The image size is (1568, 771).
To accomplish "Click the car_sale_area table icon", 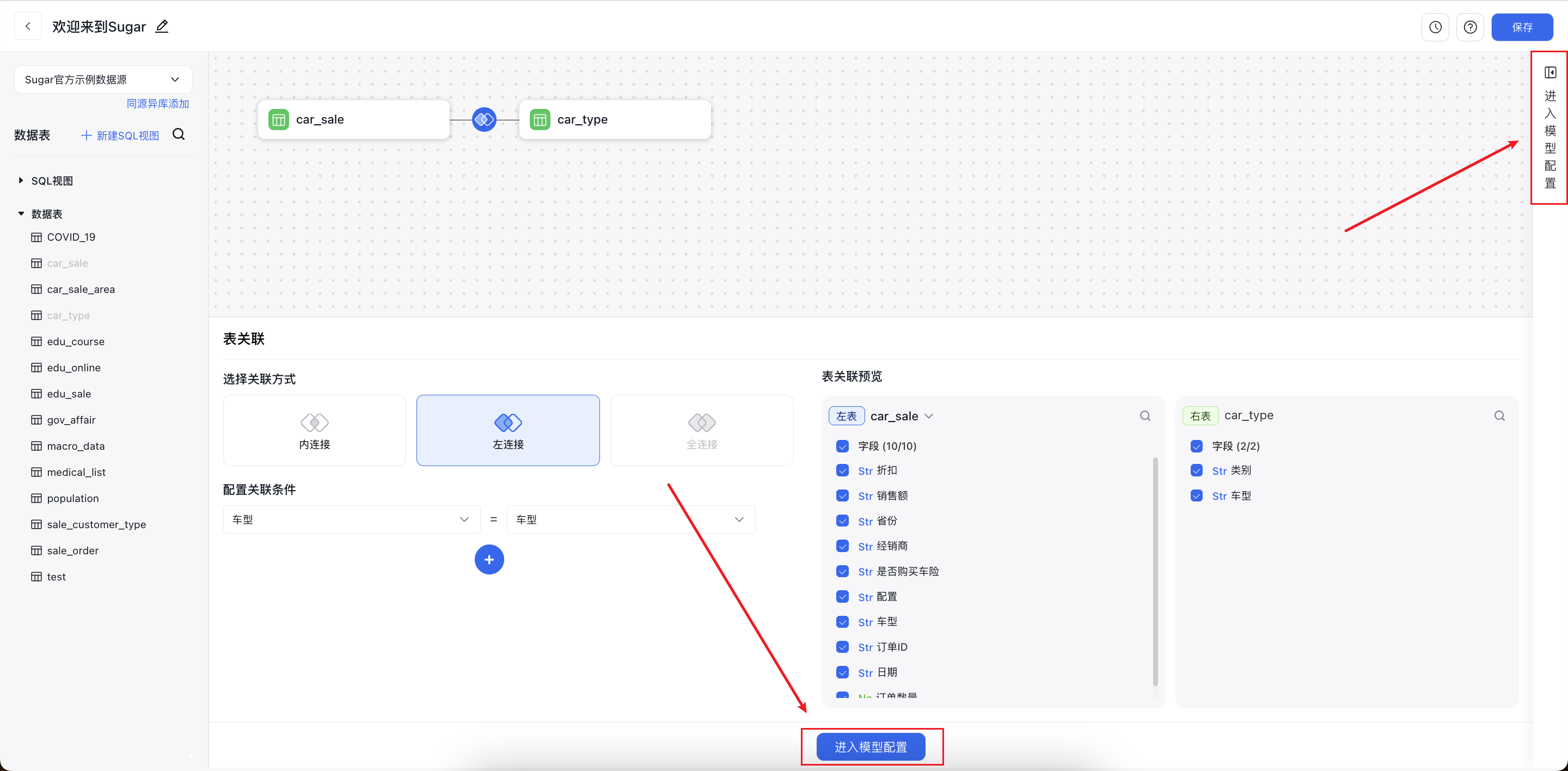I will point(36,290).
